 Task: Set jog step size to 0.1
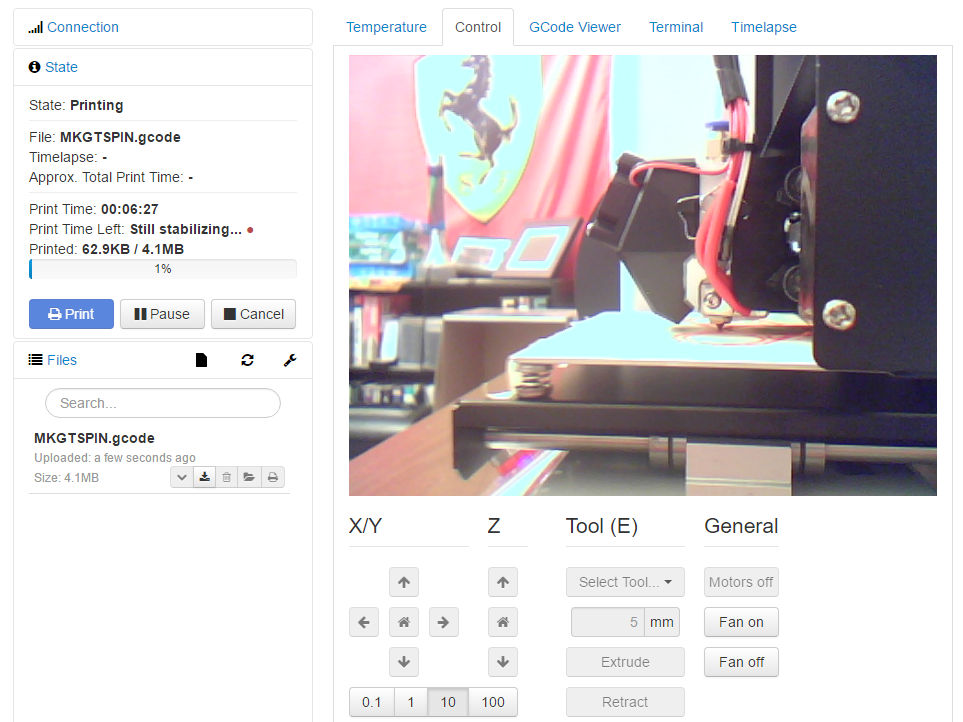[x=371, y=702]
